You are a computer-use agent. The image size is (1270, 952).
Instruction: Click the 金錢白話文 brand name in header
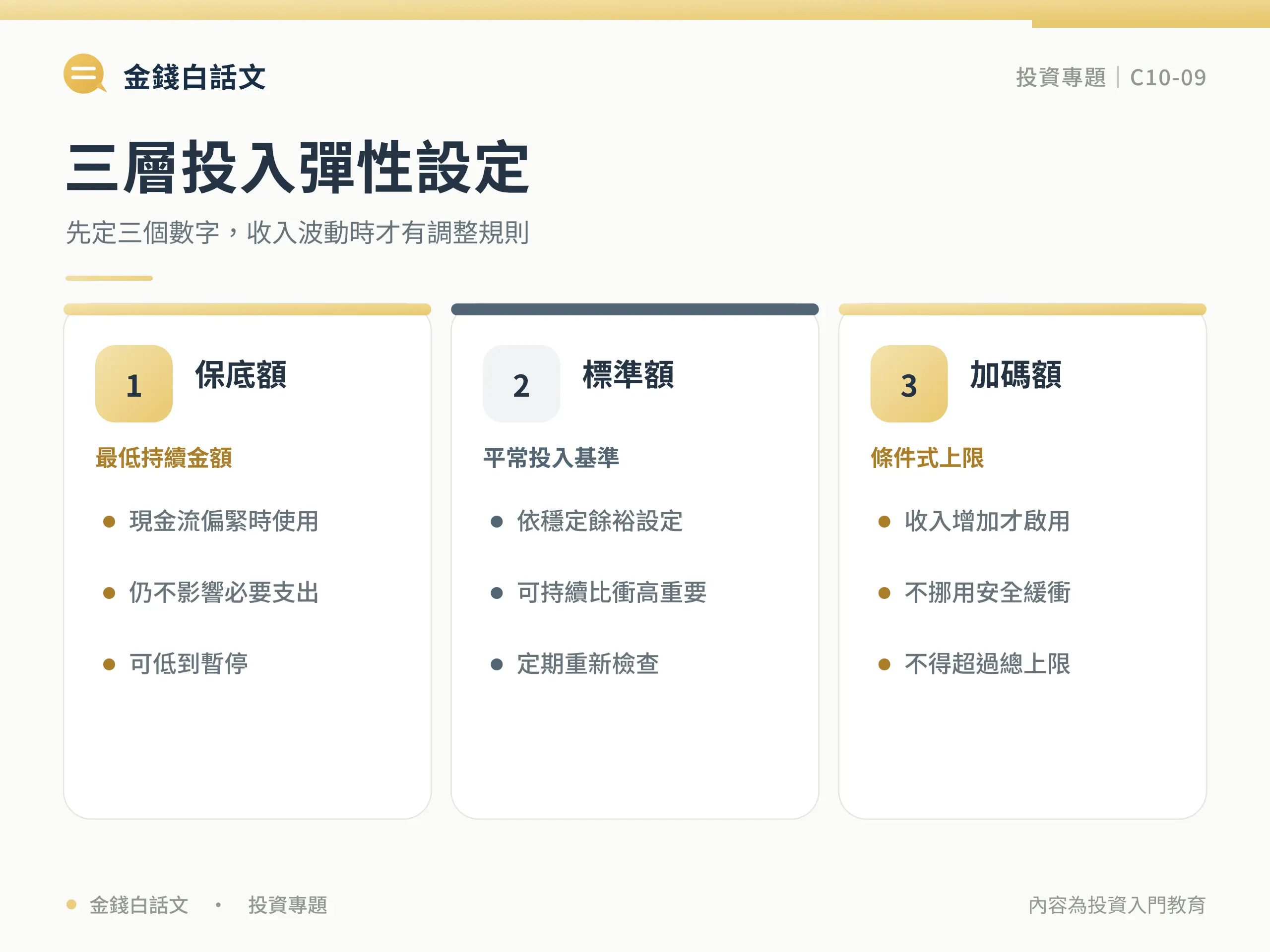pos(194,77)
